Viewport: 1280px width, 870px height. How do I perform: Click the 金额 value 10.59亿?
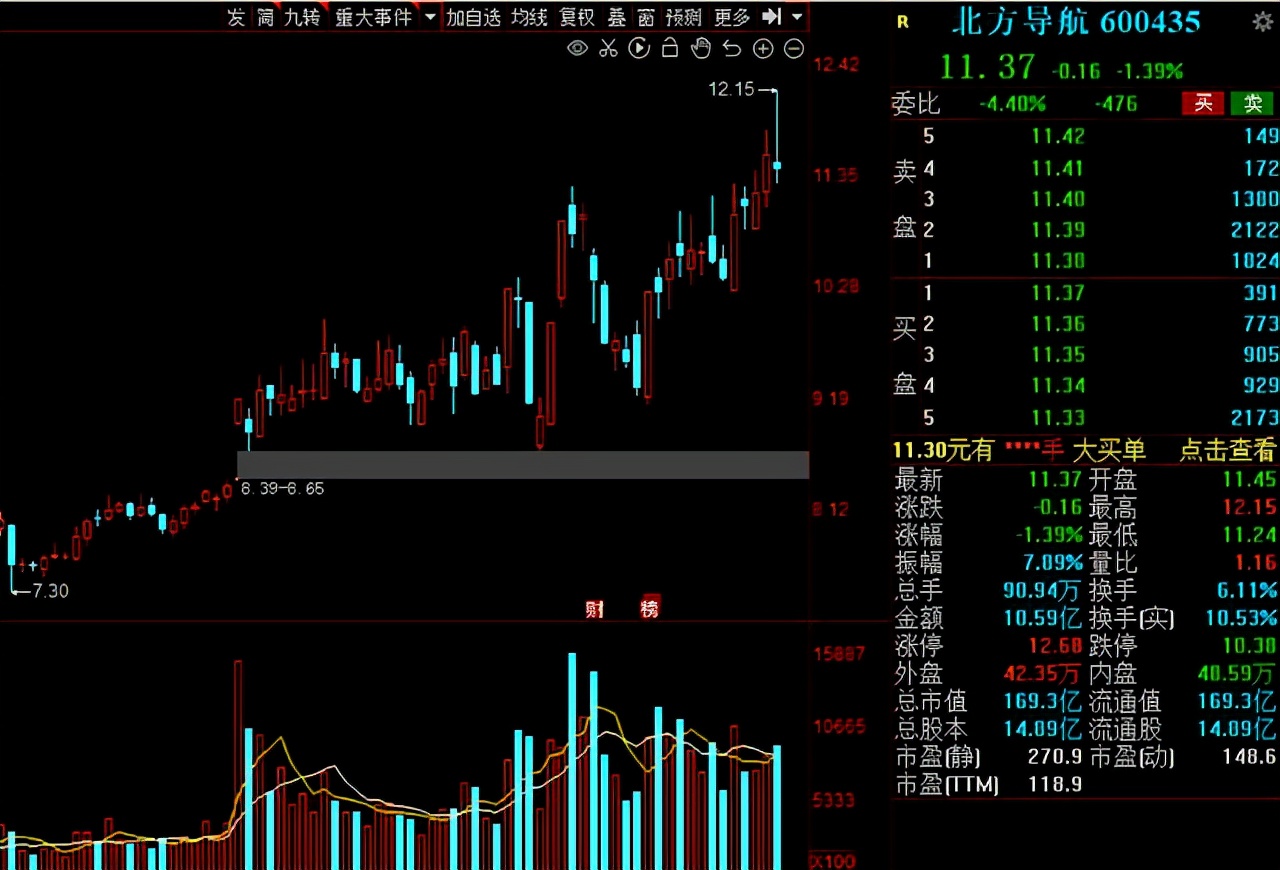coord(1040,618)
